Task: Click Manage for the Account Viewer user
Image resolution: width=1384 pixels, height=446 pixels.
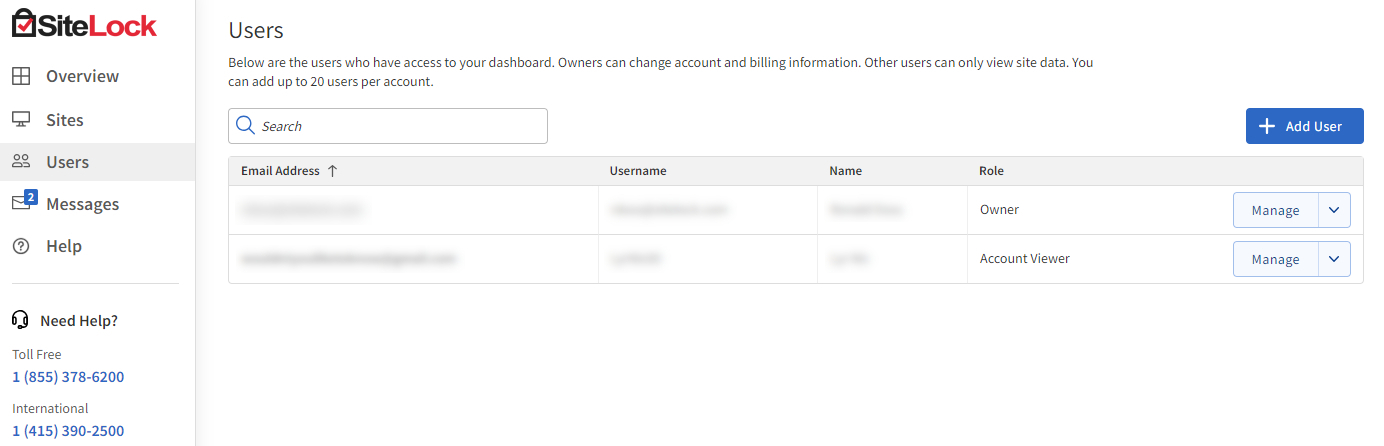Action: pyautogui.click(x=1275, y=259)
